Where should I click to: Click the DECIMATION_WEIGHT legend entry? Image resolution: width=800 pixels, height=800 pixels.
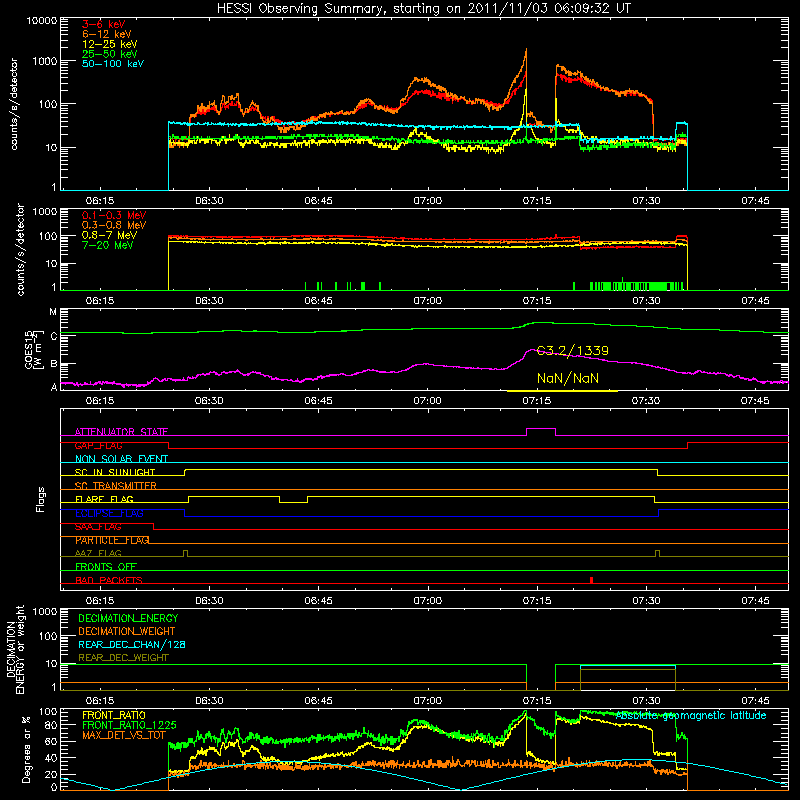pyautogui.click(x=127, y=631)
